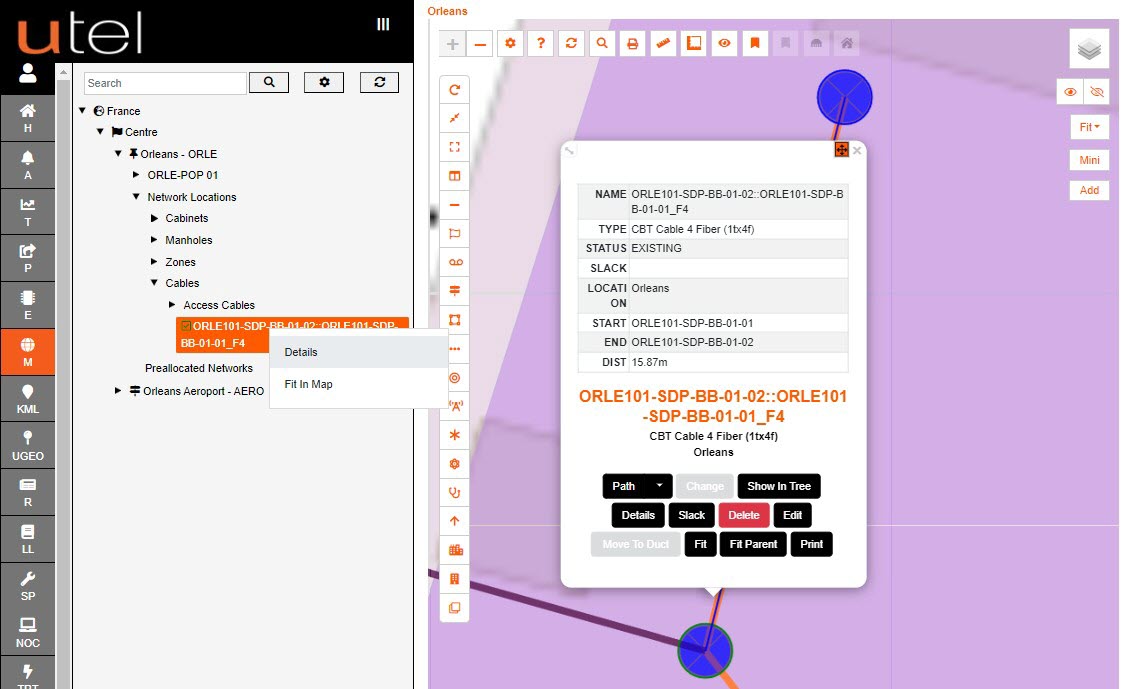
Task: Click the up arrow tool icon
Action: tap(455, 522)
